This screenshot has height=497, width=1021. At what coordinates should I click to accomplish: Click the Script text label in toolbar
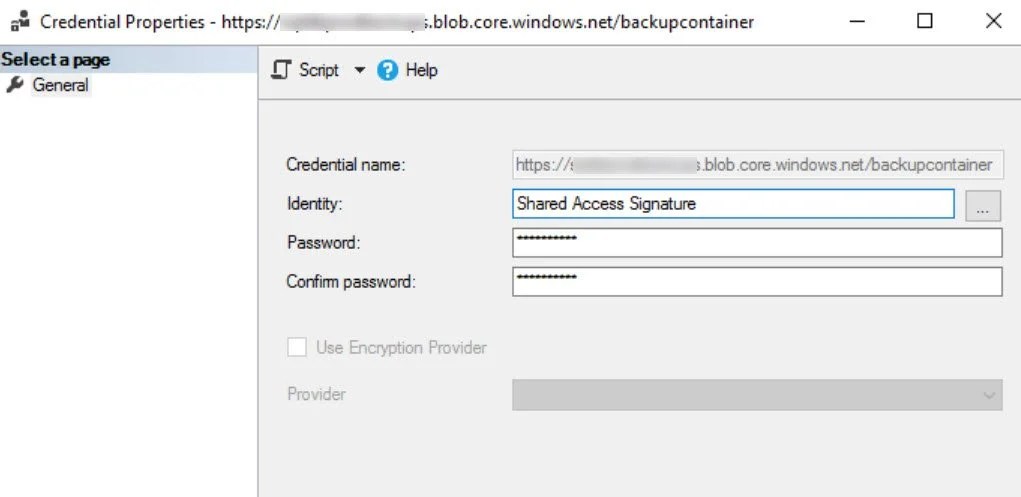pyautogui.click(x=319, y=70)
